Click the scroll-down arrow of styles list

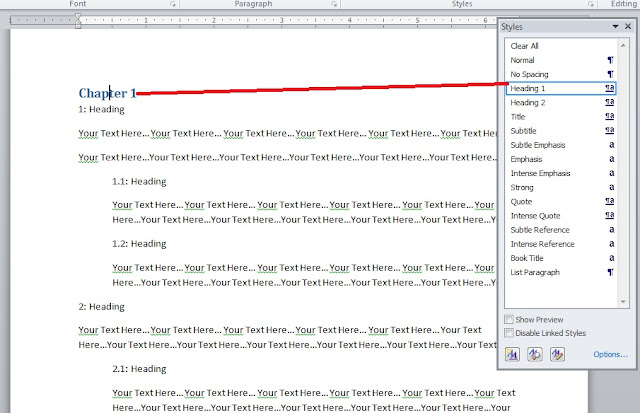pos(623,302)
